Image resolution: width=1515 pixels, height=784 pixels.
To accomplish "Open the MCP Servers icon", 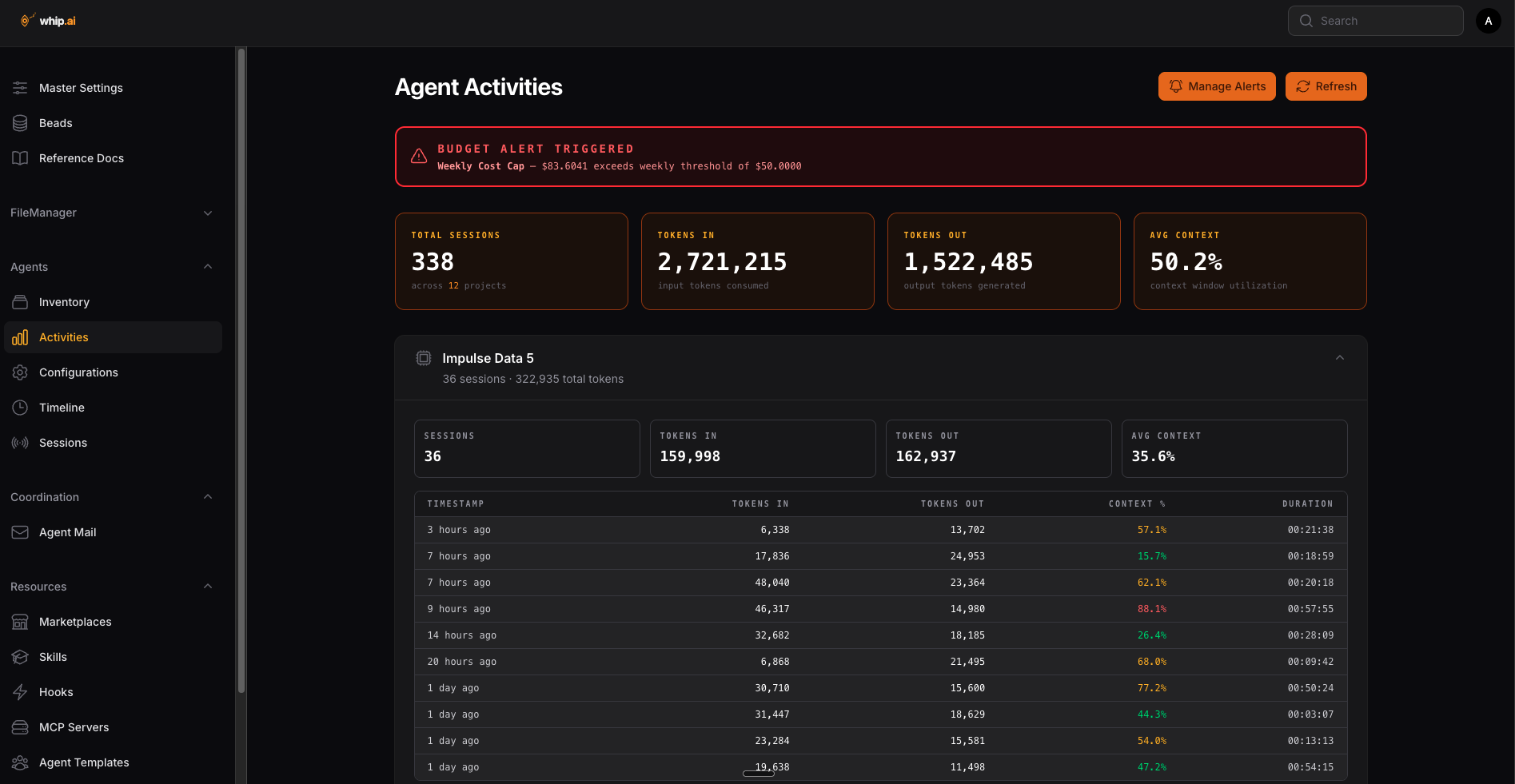I will tap(20, 727).
